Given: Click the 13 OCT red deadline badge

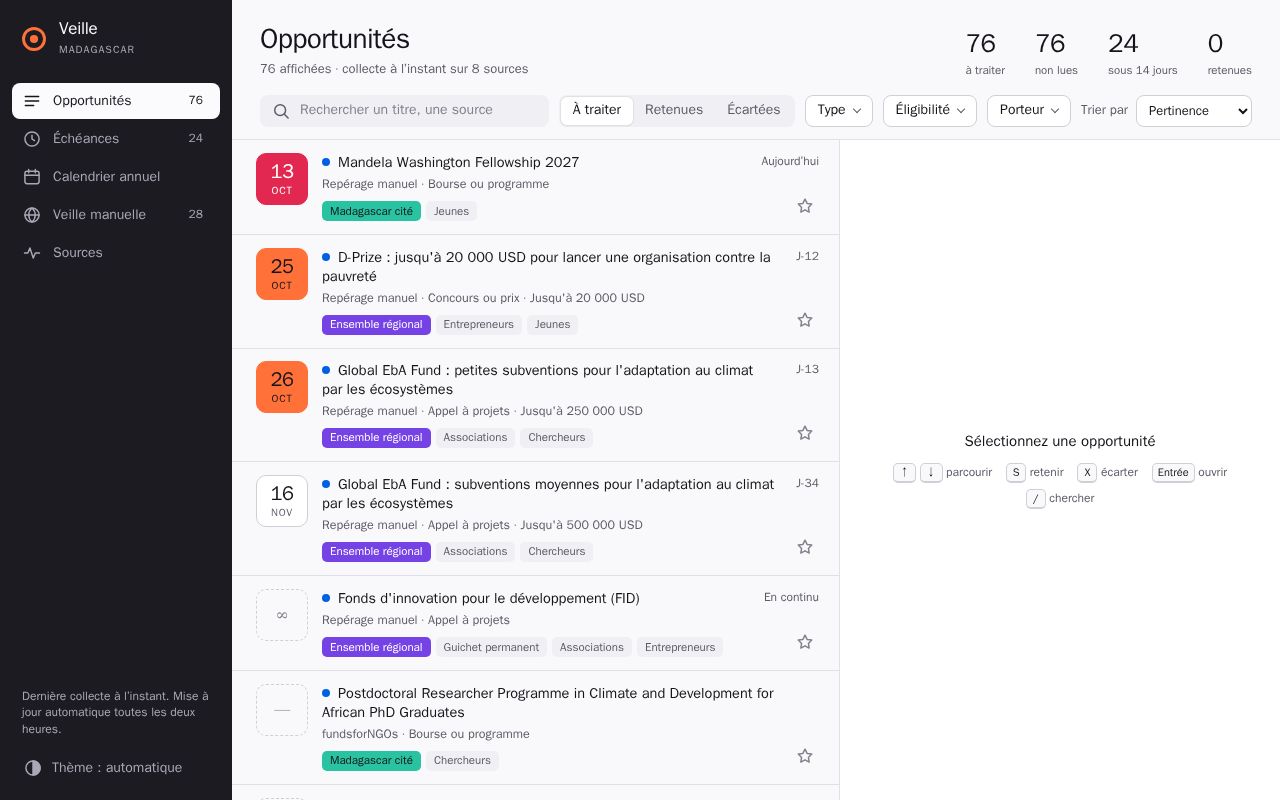Looking at the screenshot, I should [x=282, y=179].
